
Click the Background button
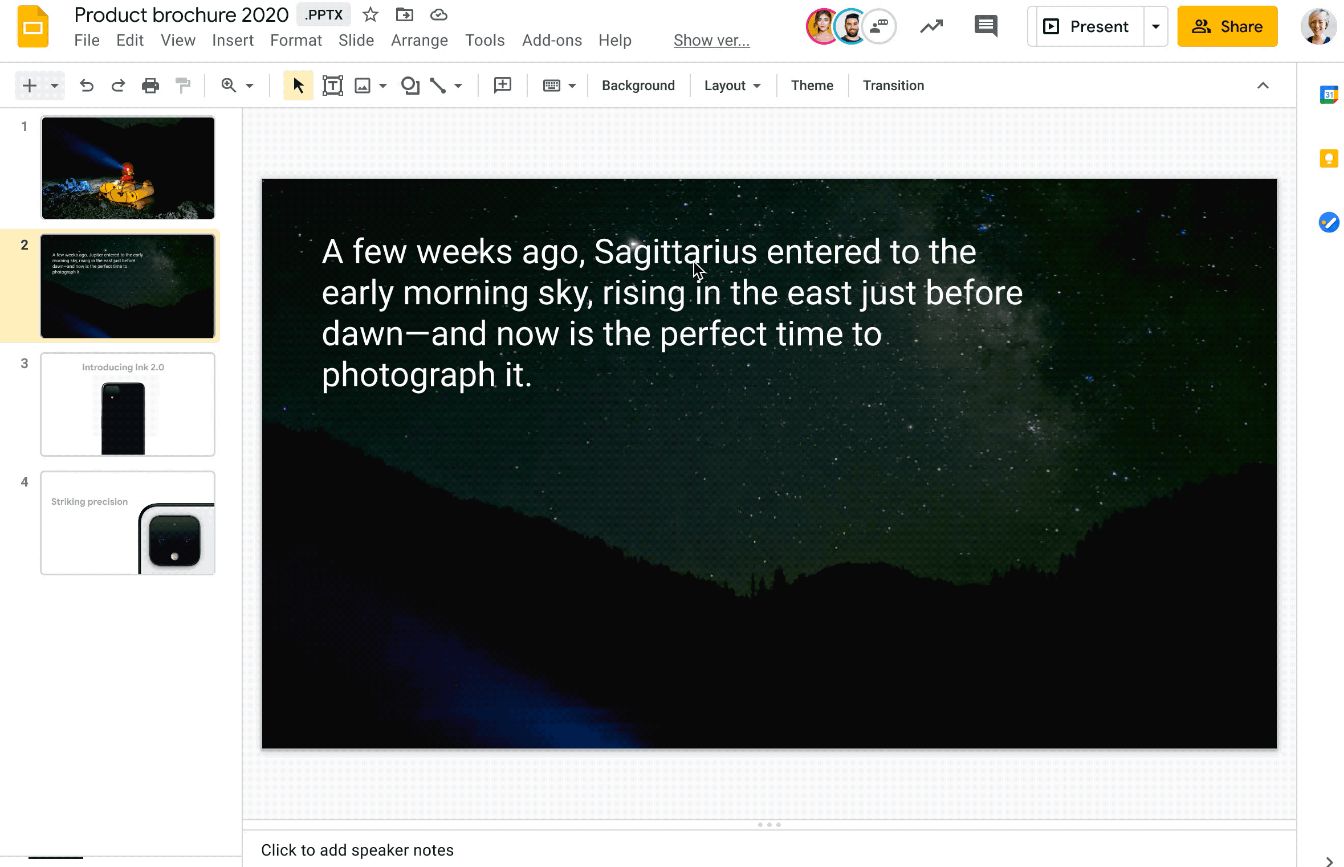(638, 86)
